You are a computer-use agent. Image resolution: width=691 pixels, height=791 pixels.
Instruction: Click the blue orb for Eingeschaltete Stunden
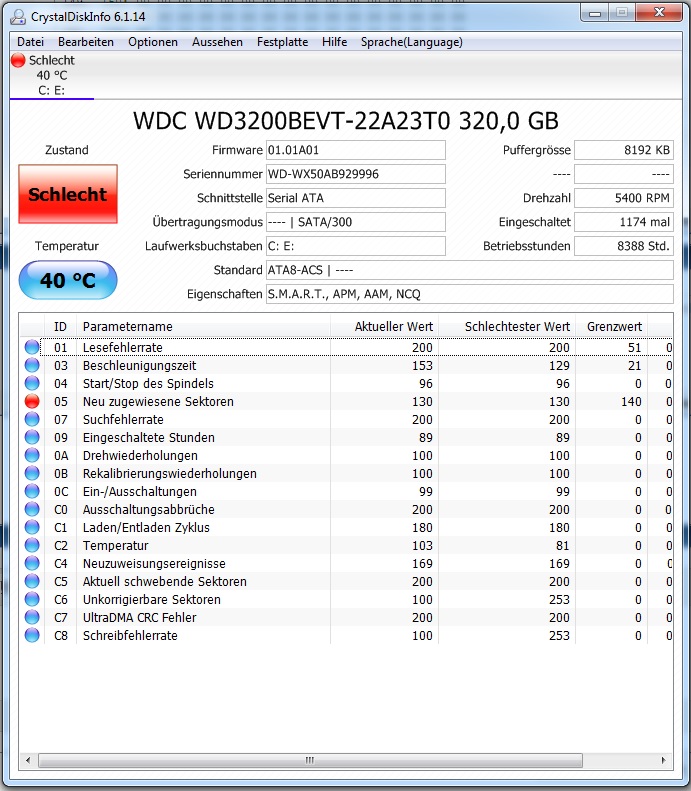coord(32,437)
